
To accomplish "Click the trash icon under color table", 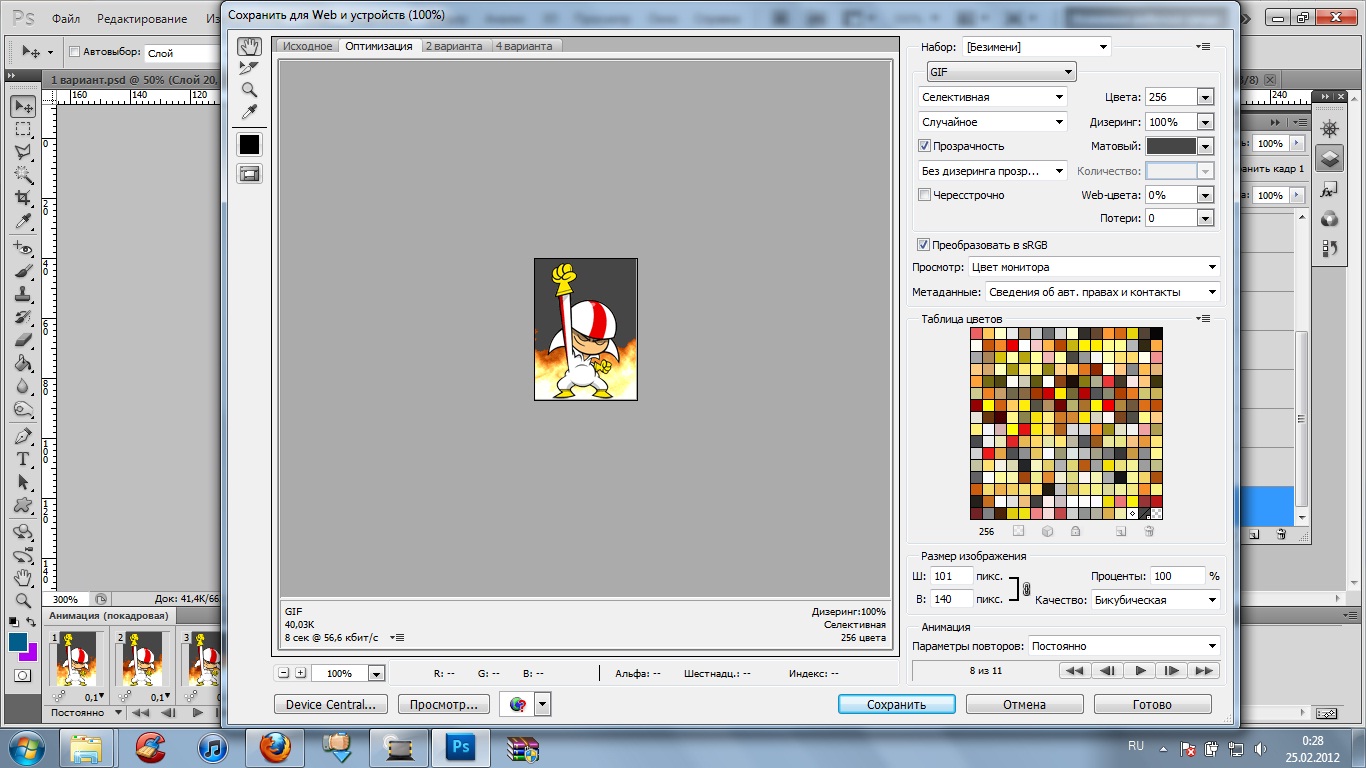I will click(x=1149, y=532).
